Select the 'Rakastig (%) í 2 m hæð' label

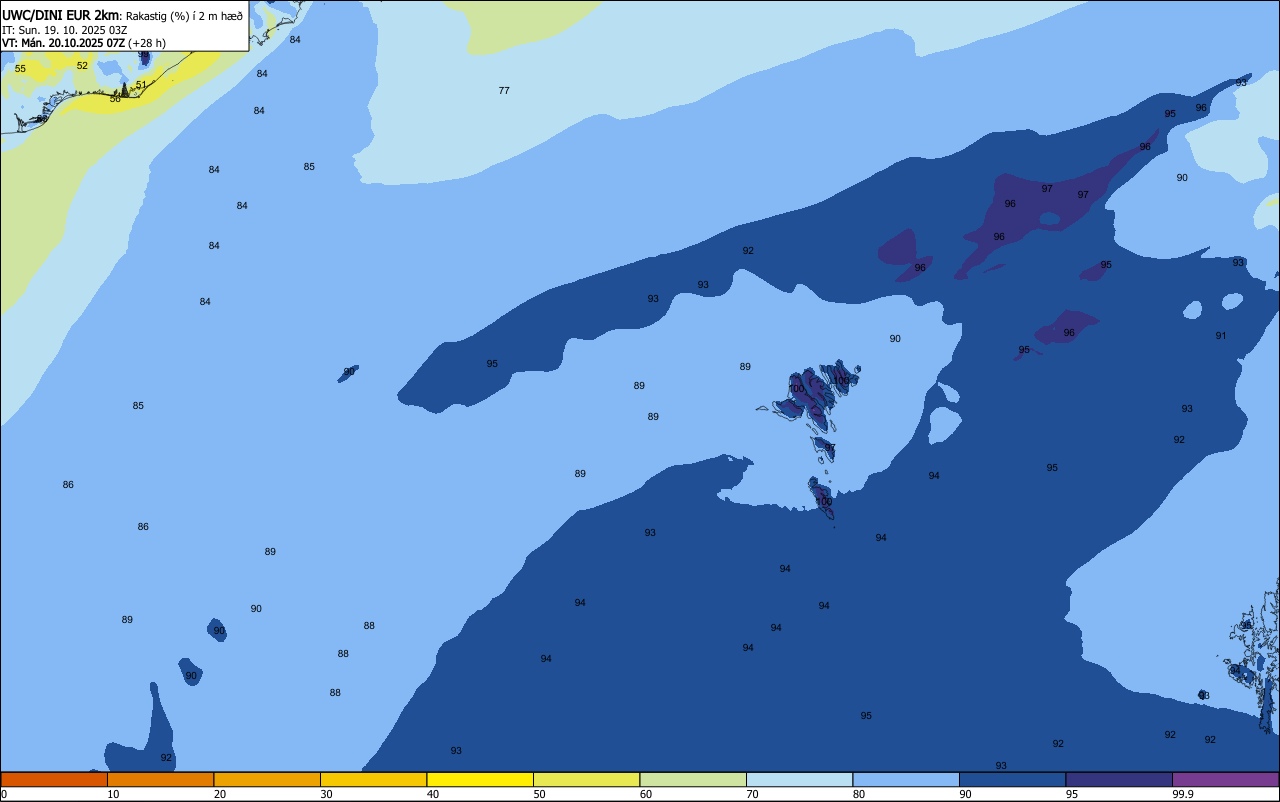click(184, 16)
